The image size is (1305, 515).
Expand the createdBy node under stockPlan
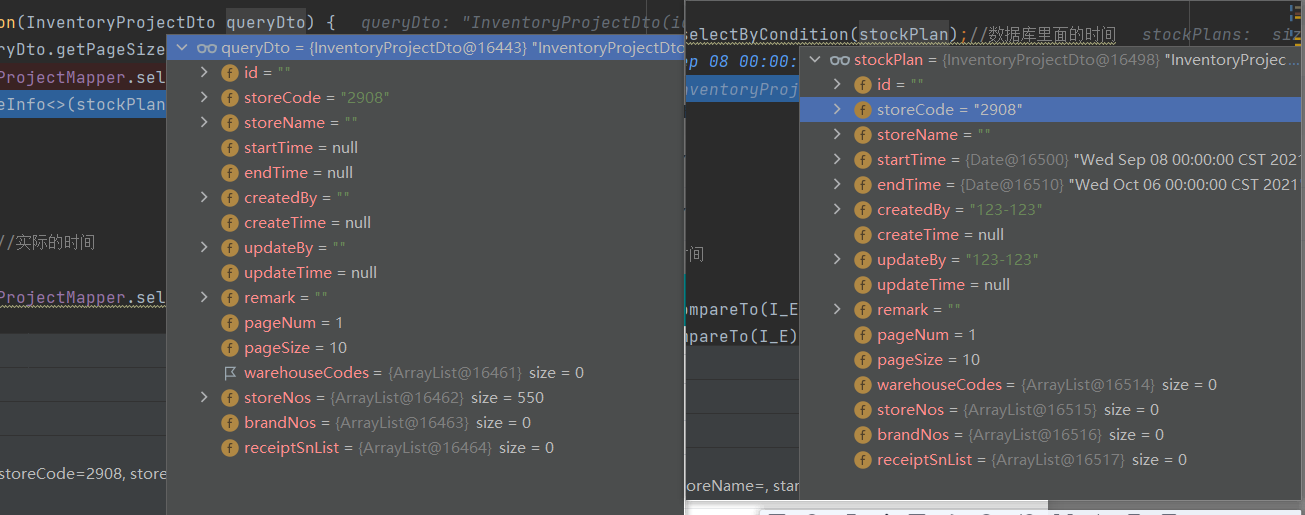pos(838,210)
